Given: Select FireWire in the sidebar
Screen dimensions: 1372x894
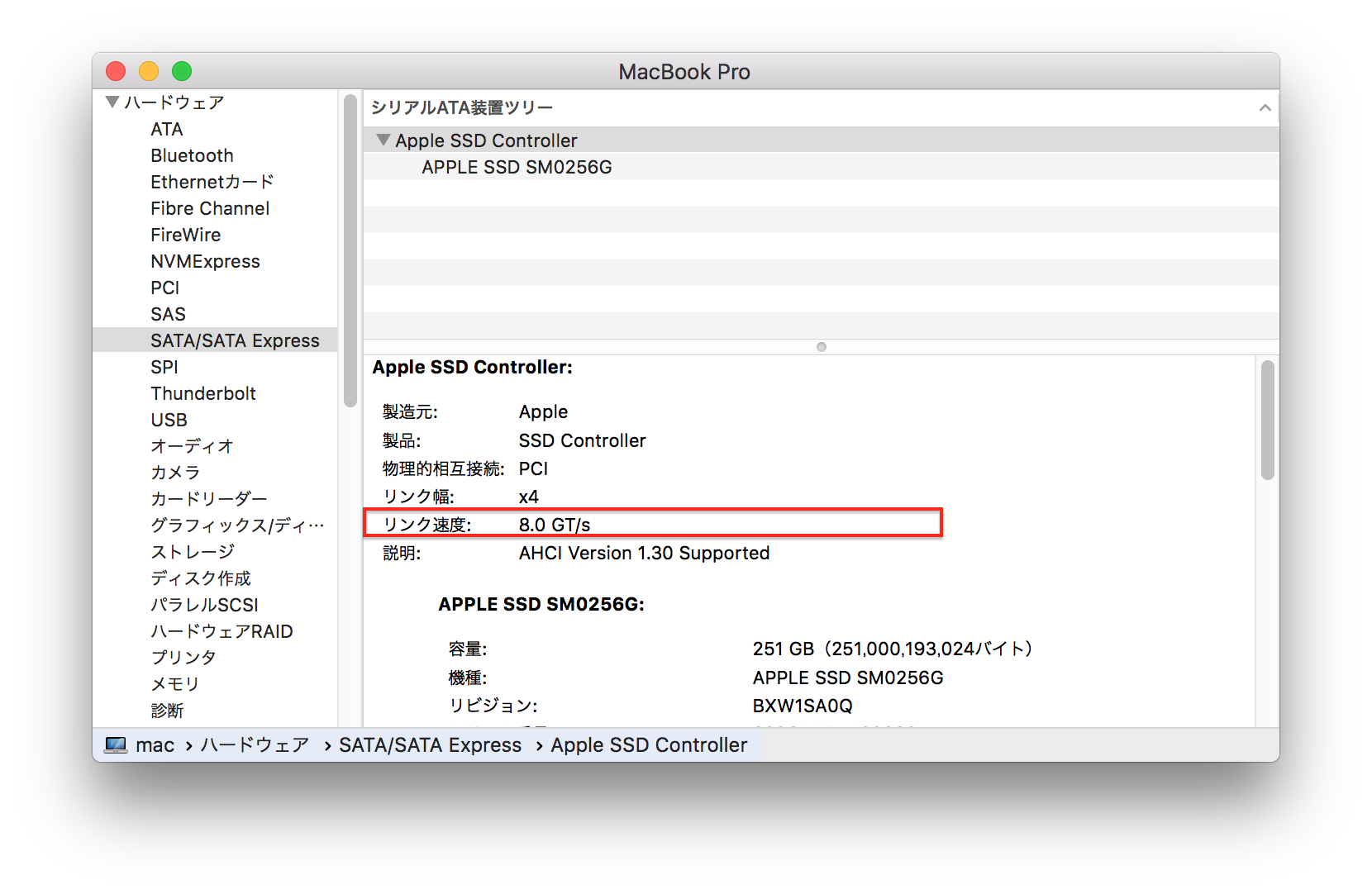Looking at the screenshot, I should click(x=186, y=235).
